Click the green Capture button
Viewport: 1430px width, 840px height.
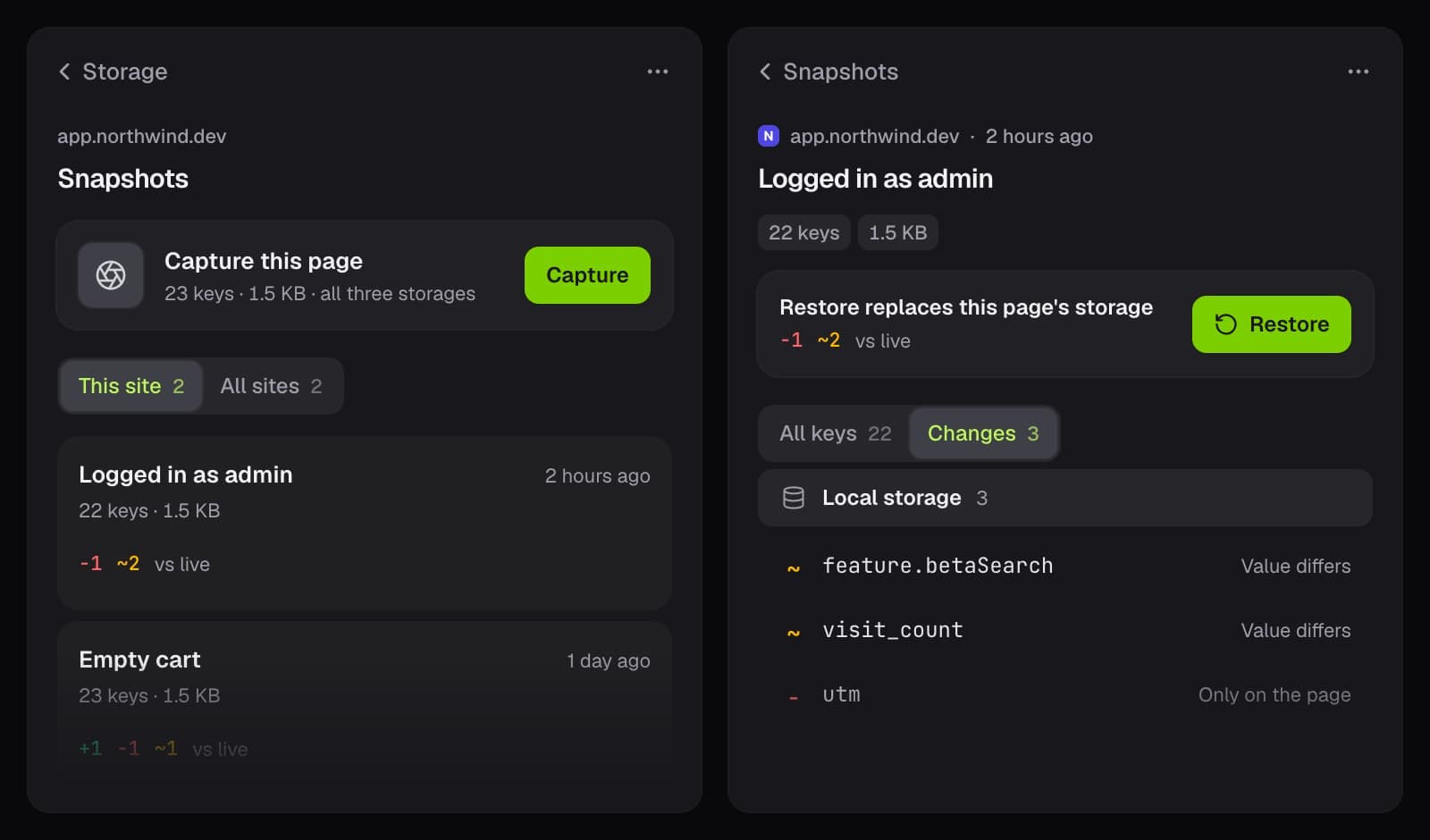coord(587,275)
